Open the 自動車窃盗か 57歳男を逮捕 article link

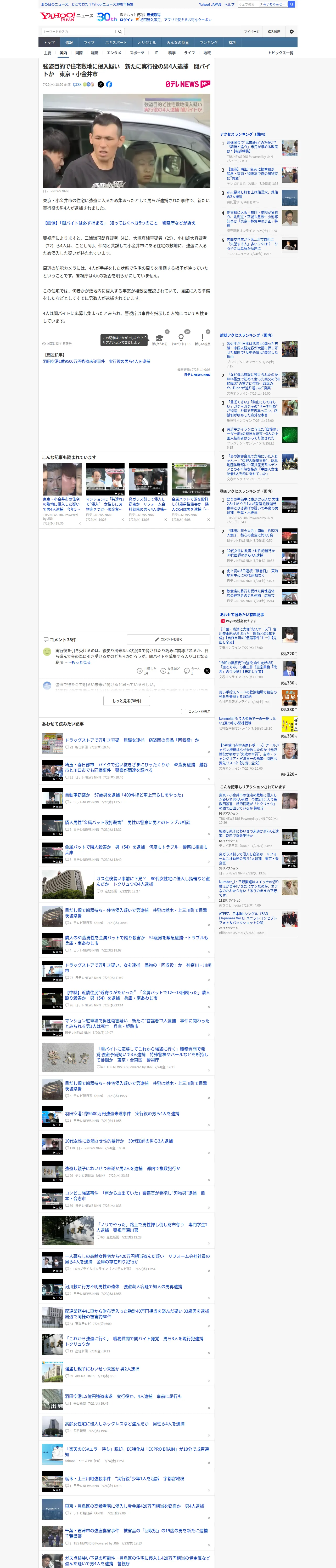tap(124, 795)
